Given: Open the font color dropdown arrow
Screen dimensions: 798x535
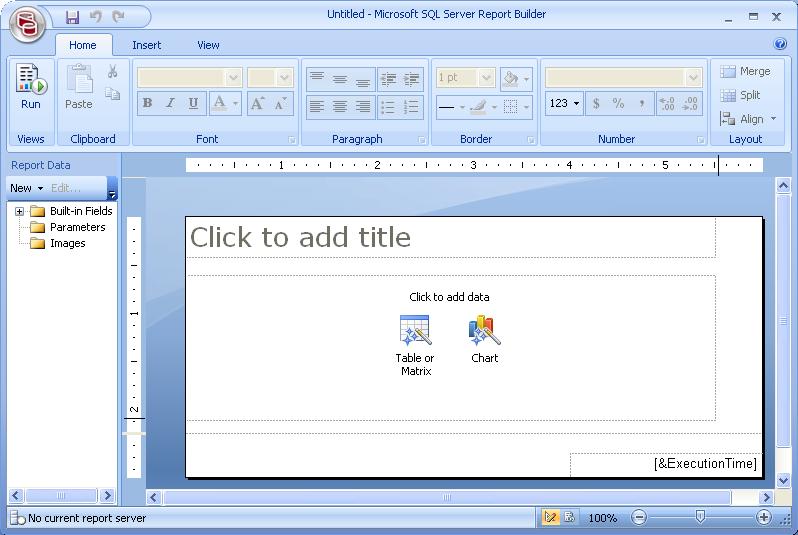Looking at the screenshot, I should click(x=236, y=103).
